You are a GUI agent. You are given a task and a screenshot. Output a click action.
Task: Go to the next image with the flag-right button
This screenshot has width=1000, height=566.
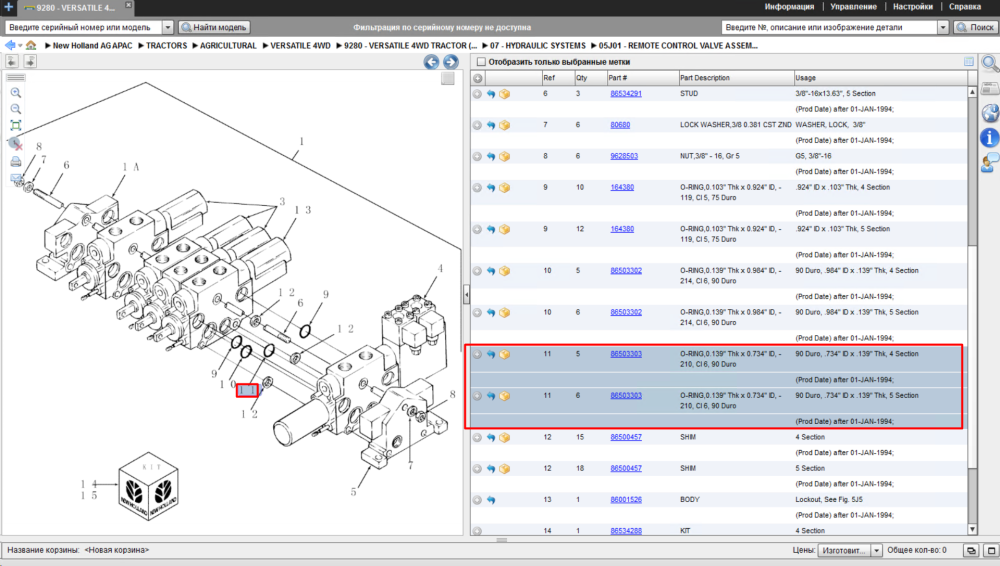[x=30, y=61]
